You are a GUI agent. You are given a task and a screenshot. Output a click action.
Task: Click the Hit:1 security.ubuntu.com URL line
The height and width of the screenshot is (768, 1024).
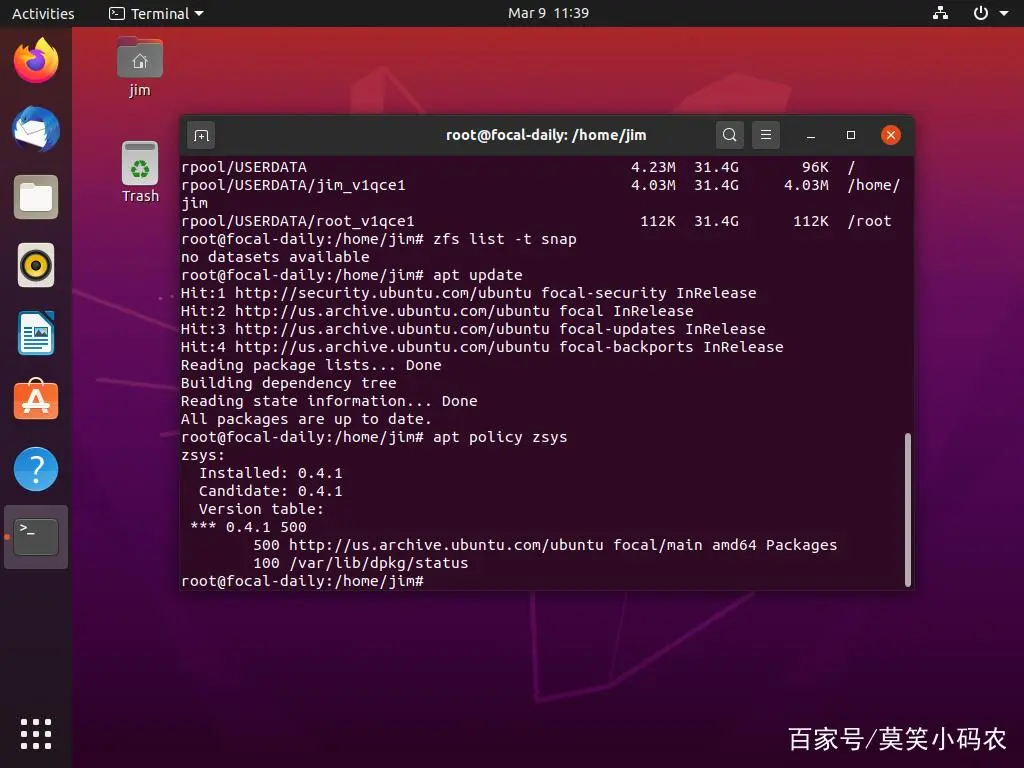(x=468, y=293)
